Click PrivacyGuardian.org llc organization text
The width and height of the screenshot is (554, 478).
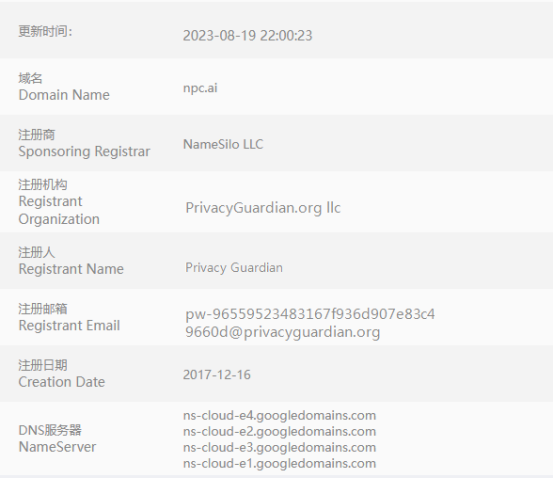click(263, 208)
